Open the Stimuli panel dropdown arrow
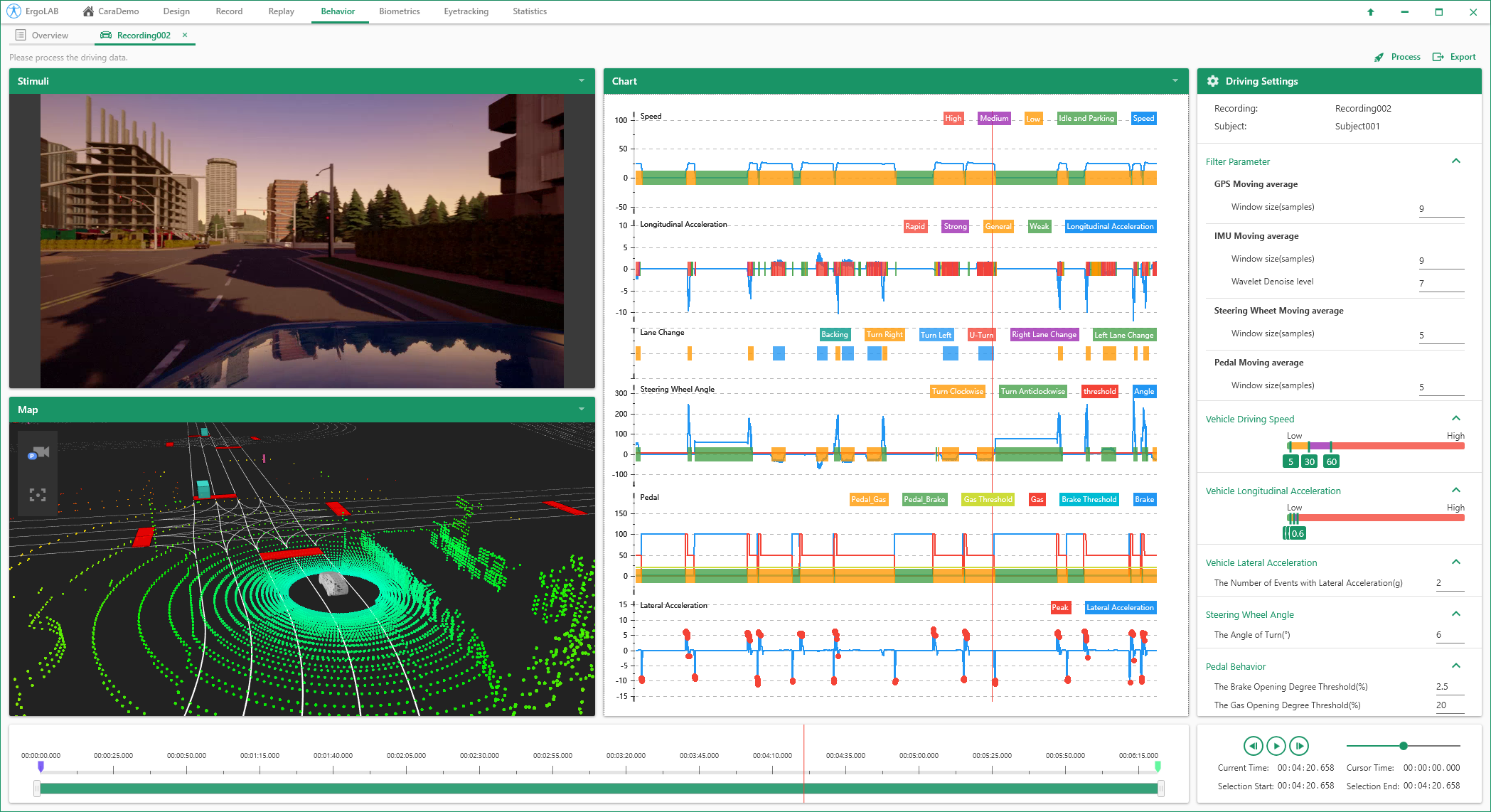1491x812 pixels. 582,81
